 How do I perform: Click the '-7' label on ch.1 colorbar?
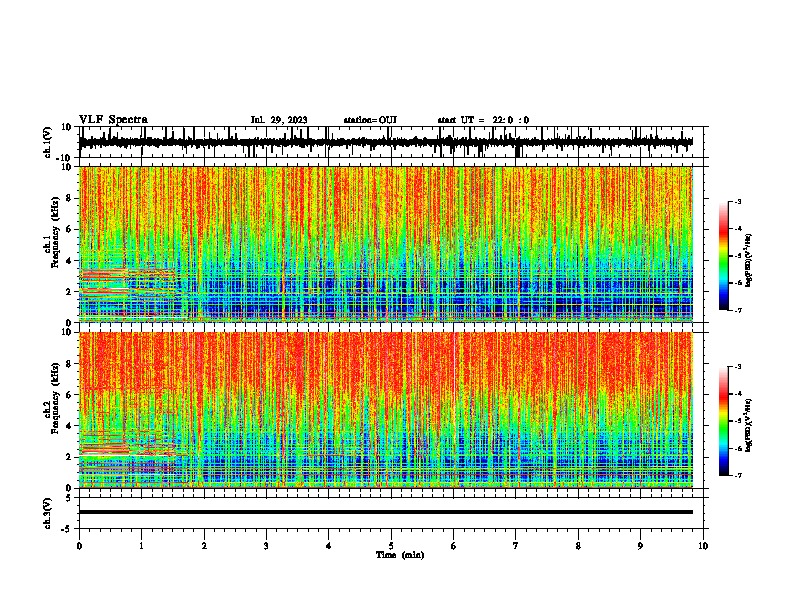click(738, 310)
